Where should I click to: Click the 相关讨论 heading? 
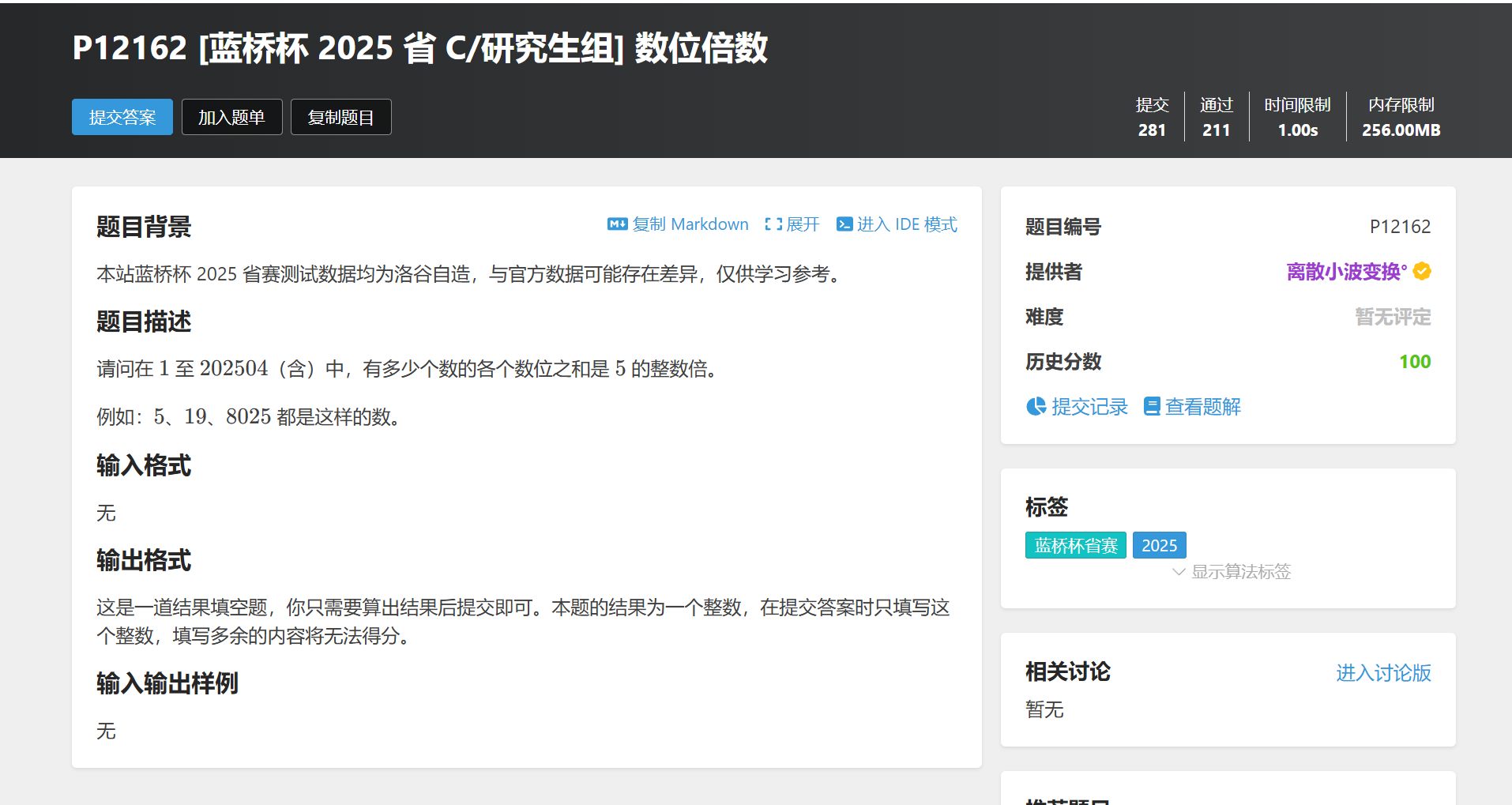(1068, 672)
